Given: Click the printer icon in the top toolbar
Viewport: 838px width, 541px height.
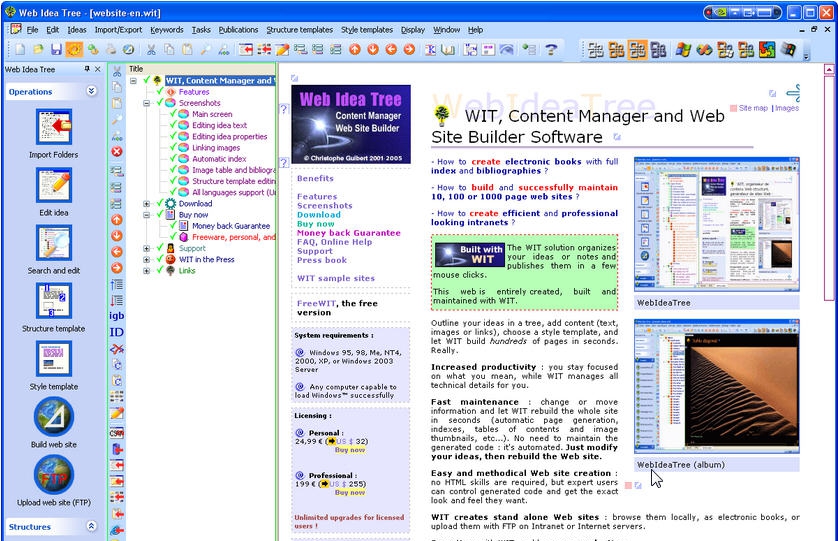Looking at the screenshot, I should coord(111,50).
